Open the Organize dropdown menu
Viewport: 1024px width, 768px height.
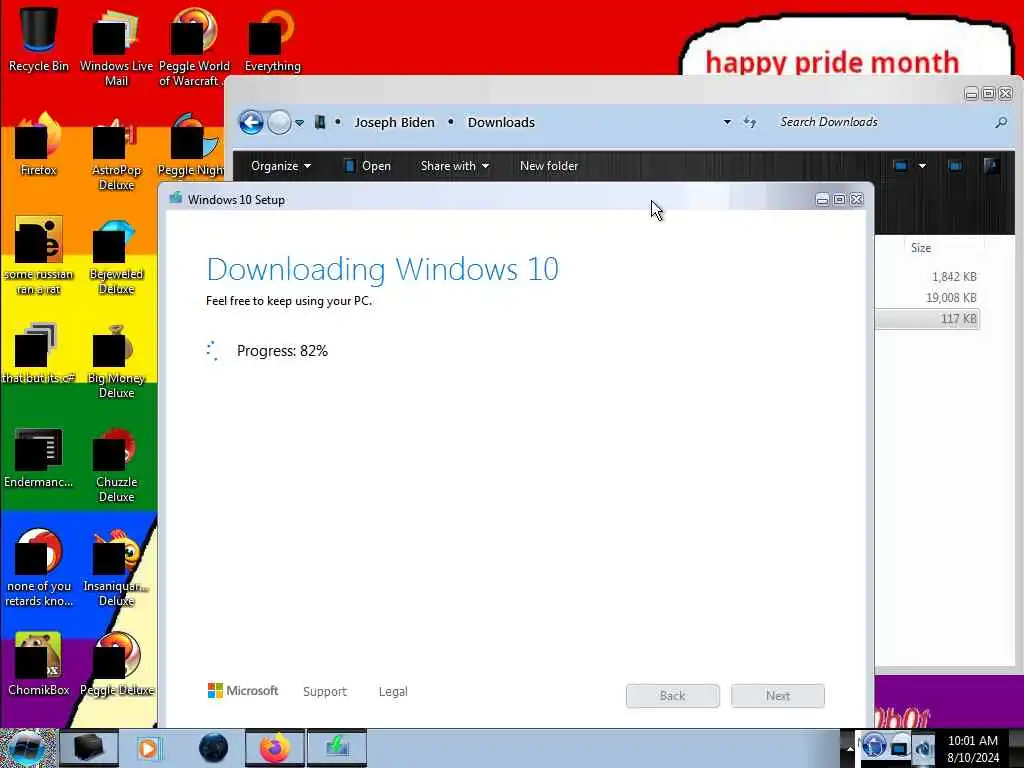point(281,166)
